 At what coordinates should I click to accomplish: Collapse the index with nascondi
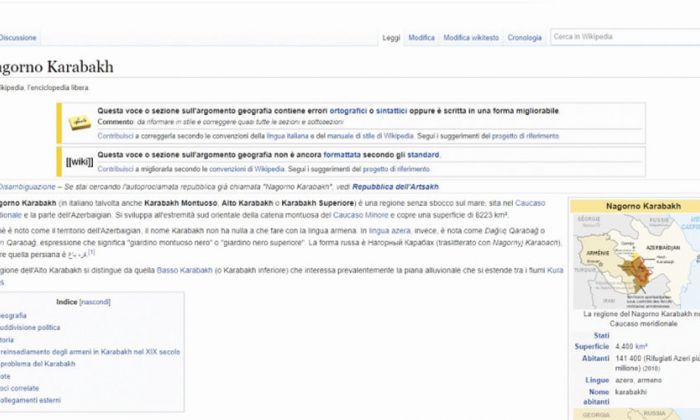click(x=95, y=302)
